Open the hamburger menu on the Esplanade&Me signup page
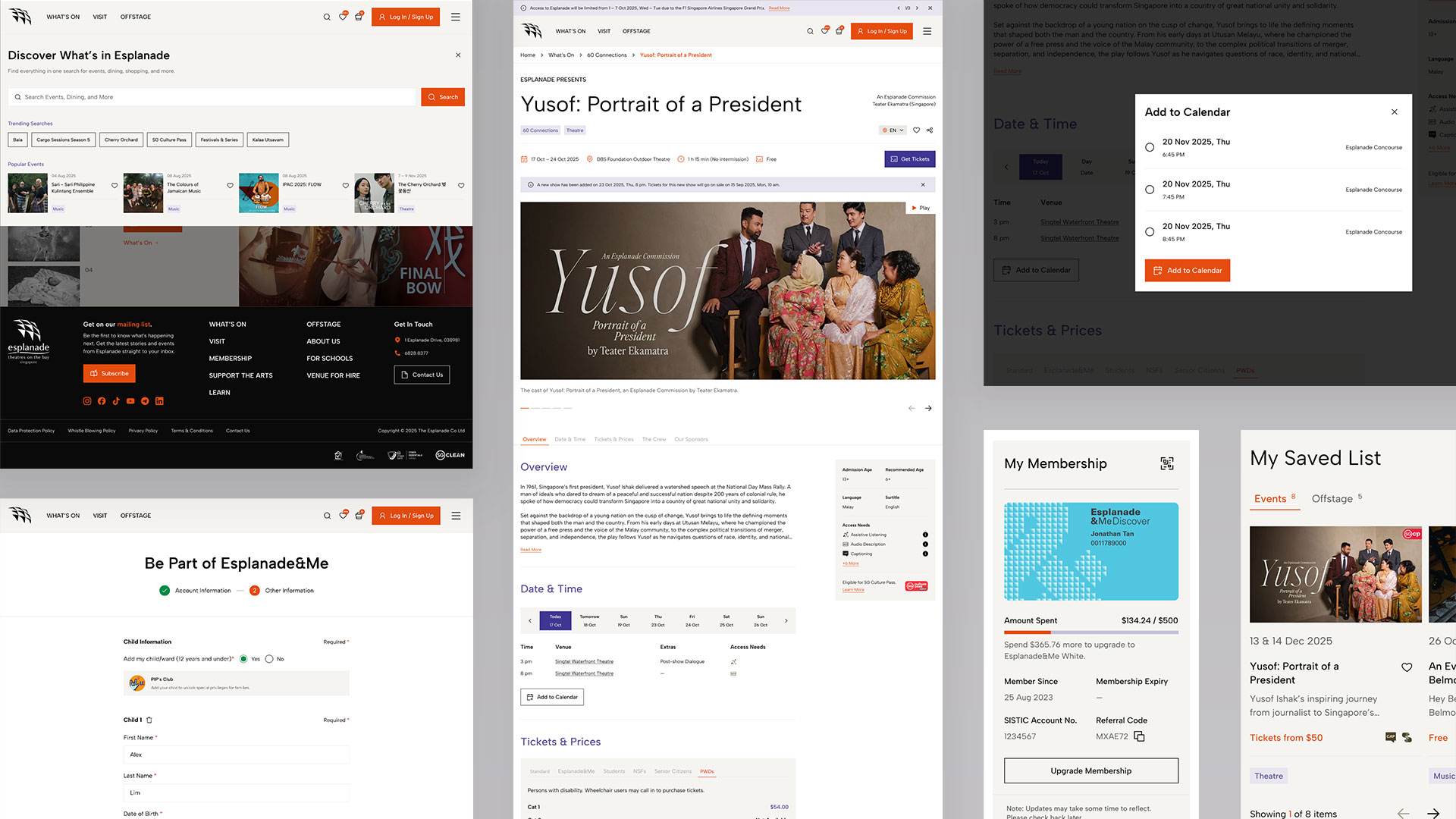 click(456, 516)
